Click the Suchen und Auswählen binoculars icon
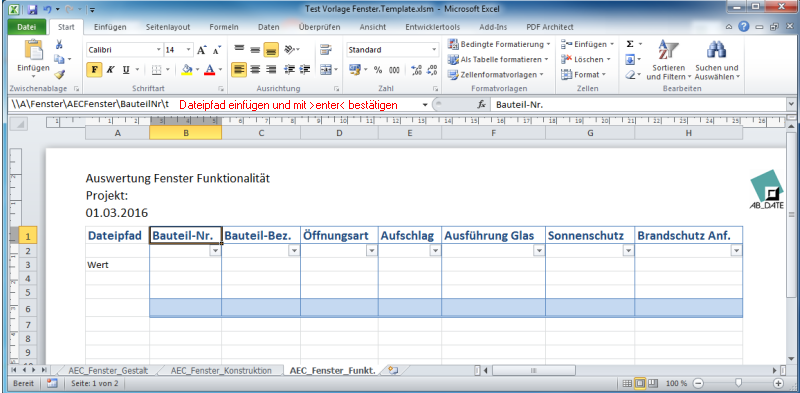Image resolution: width=800 pixels, height=393 pixels. [716, 50]
